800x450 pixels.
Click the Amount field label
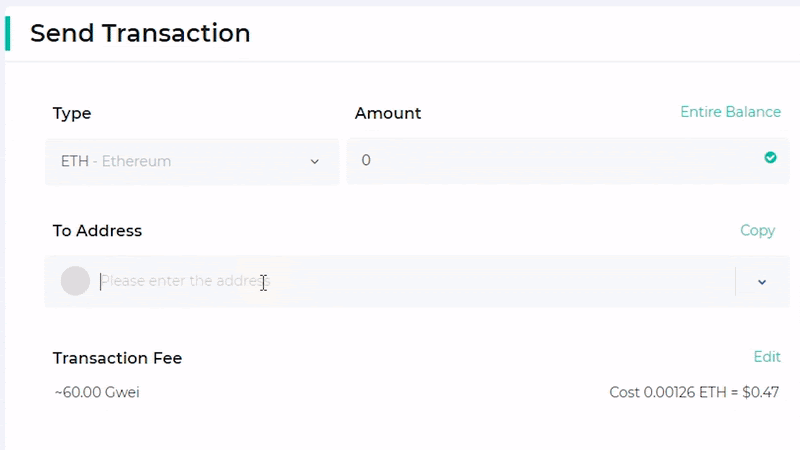388,113
